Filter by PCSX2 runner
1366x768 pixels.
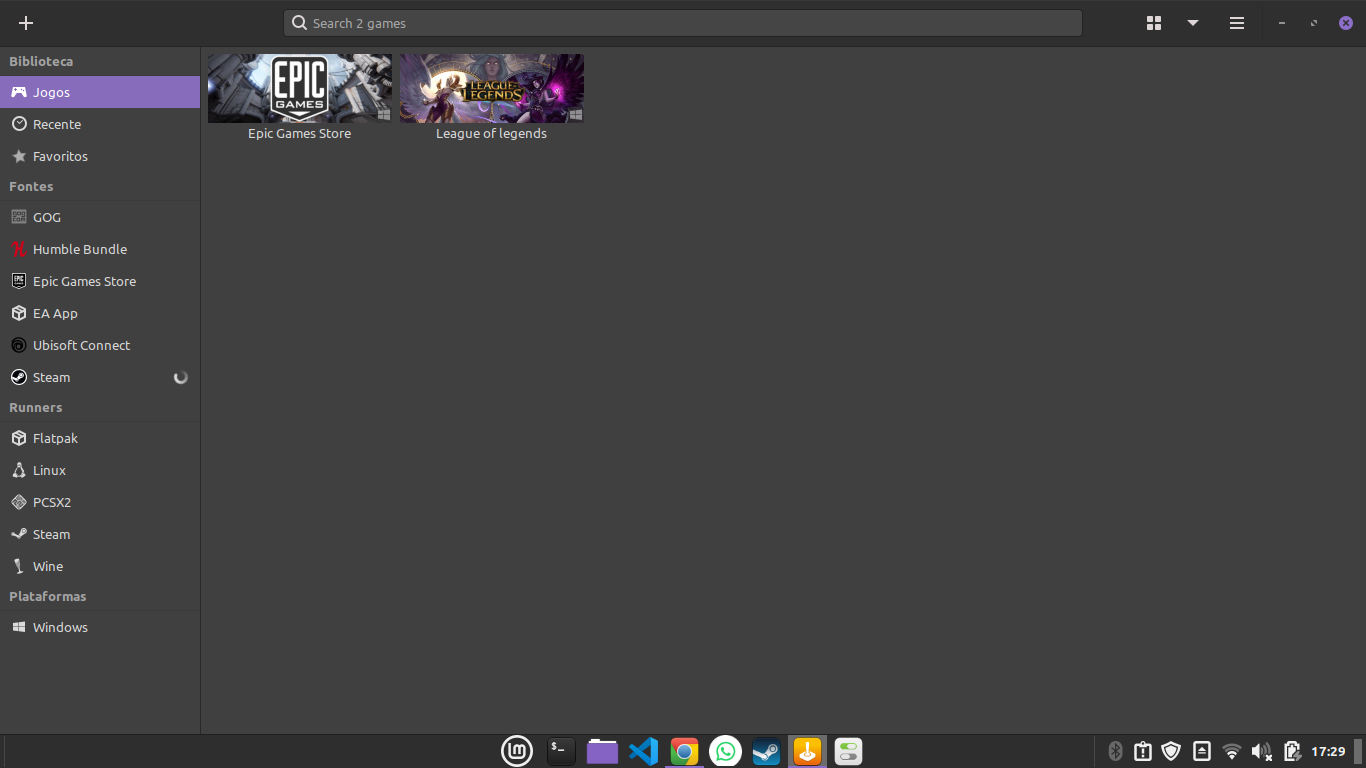52,502
